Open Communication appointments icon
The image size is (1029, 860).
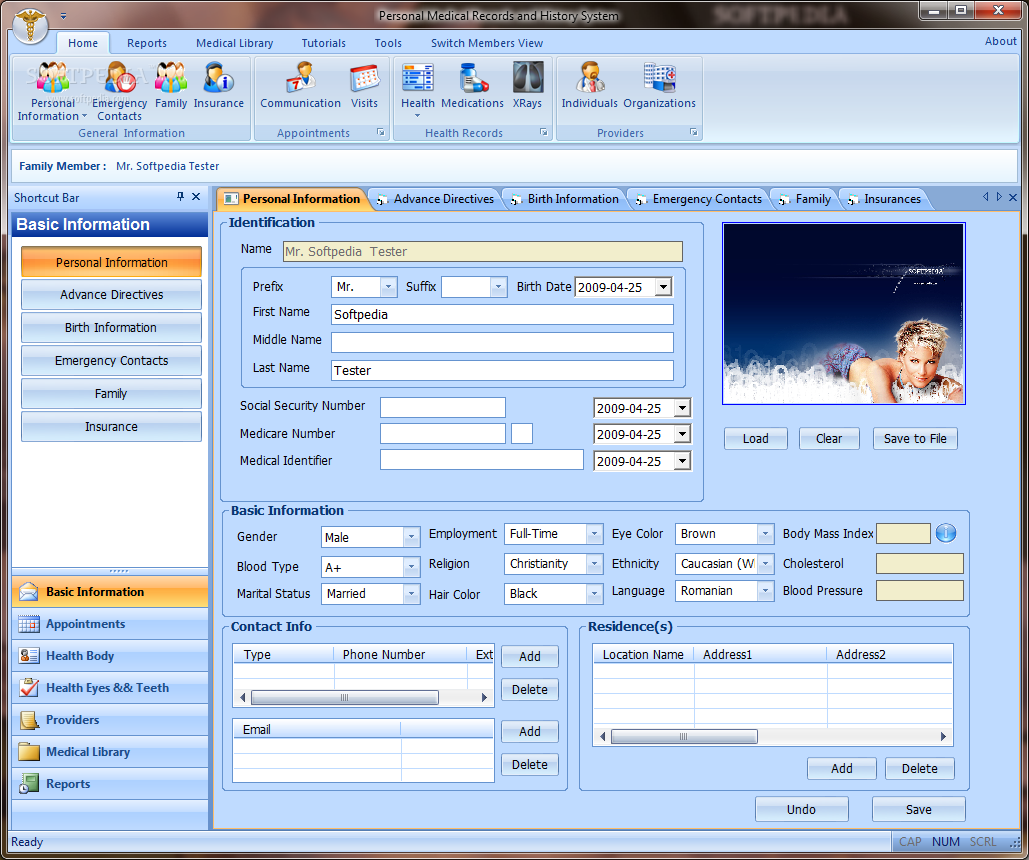point(301,85)
